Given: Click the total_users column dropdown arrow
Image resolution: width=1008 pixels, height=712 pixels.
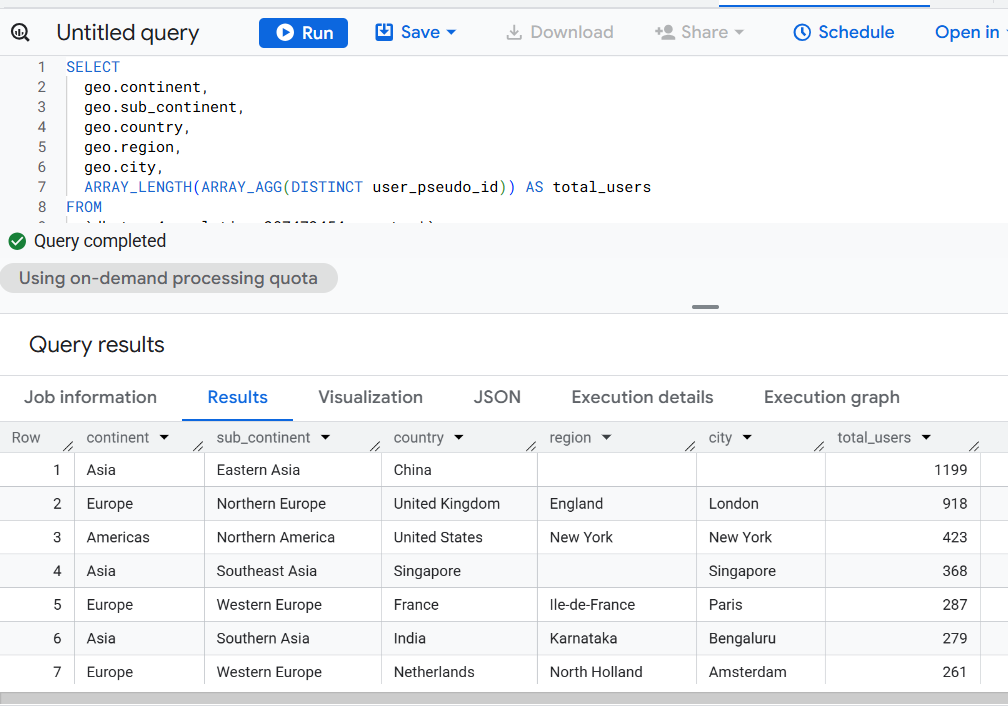Looking at the screenshot, I should [x=926, y=438].
